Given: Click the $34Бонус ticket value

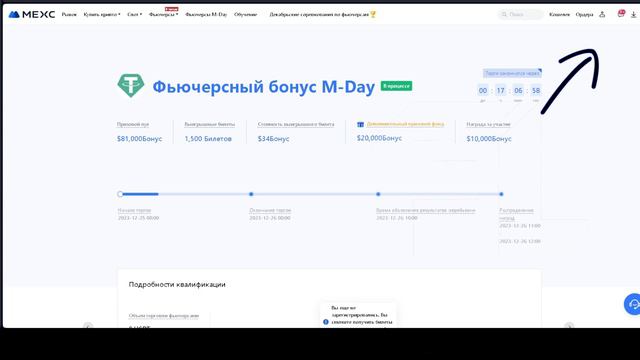Looking at the screenshot, I should pos(273,139).
